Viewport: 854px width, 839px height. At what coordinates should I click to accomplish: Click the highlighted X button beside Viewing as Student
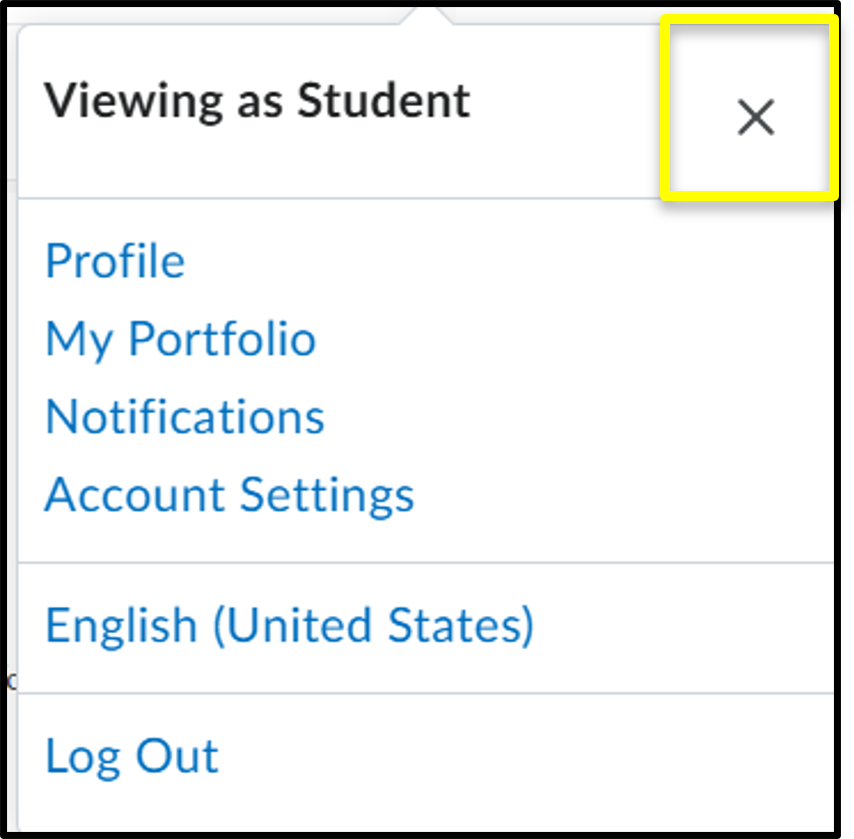(755, 117)
